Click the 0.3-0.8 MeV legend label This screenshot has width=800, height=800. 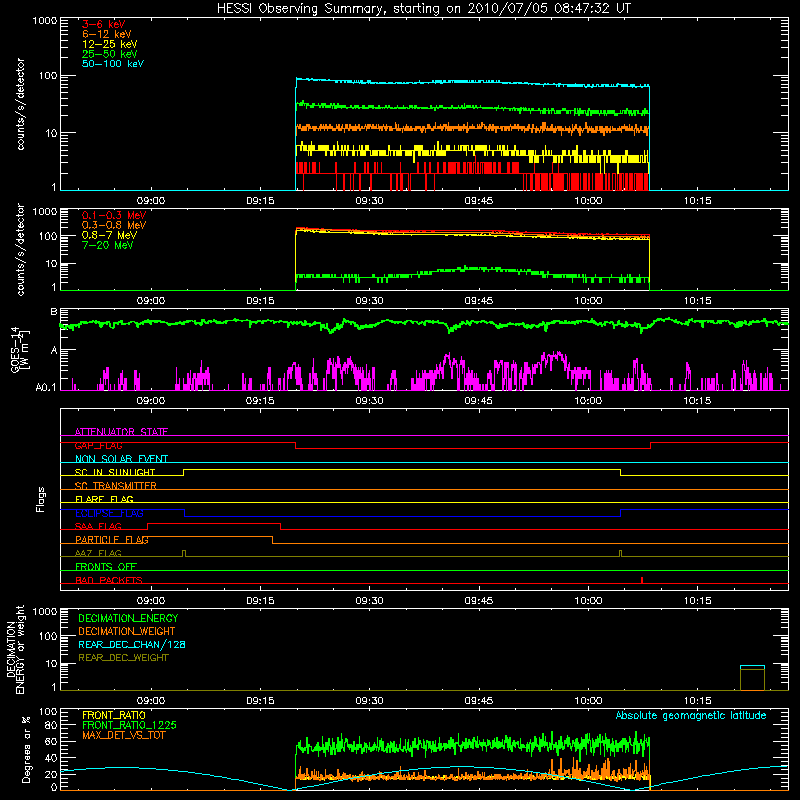point(114,225)
